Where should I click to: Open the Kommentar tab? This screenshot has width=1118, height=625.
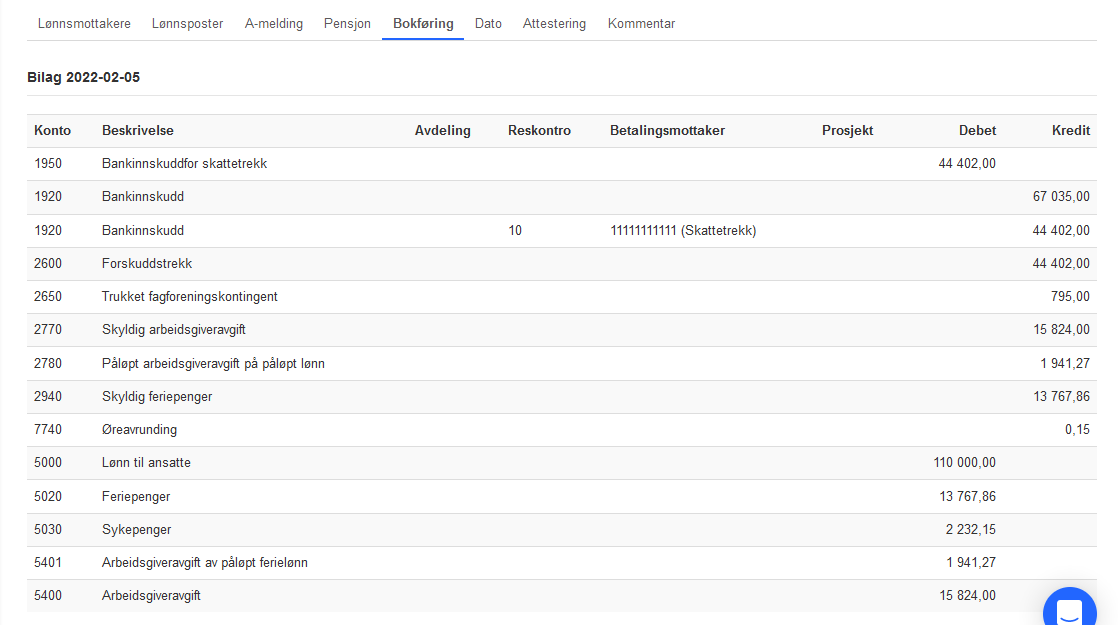(641, 23)
